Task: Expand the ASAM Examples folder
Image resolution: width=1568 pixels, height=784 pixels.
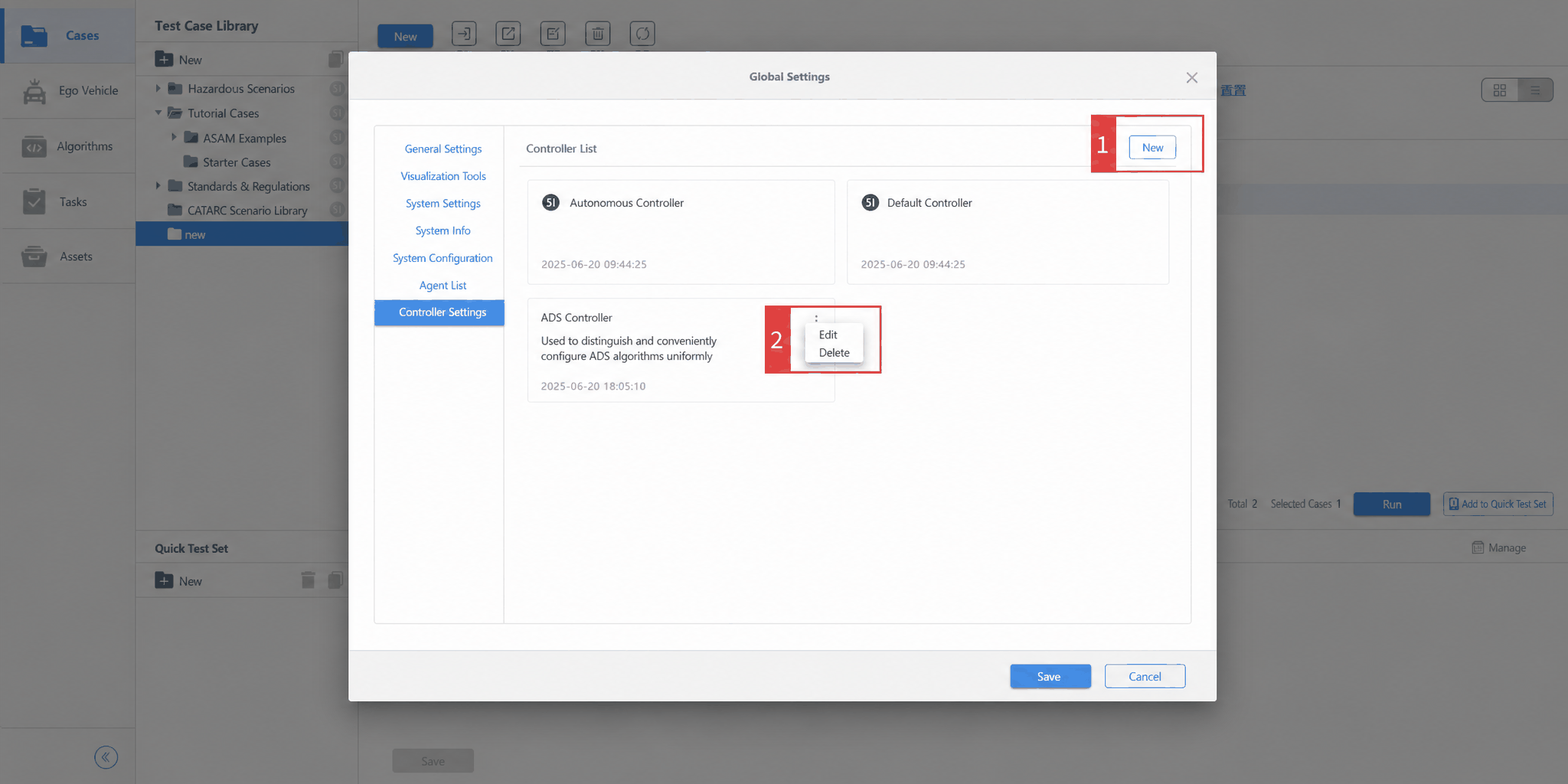Action: point(174,137)
